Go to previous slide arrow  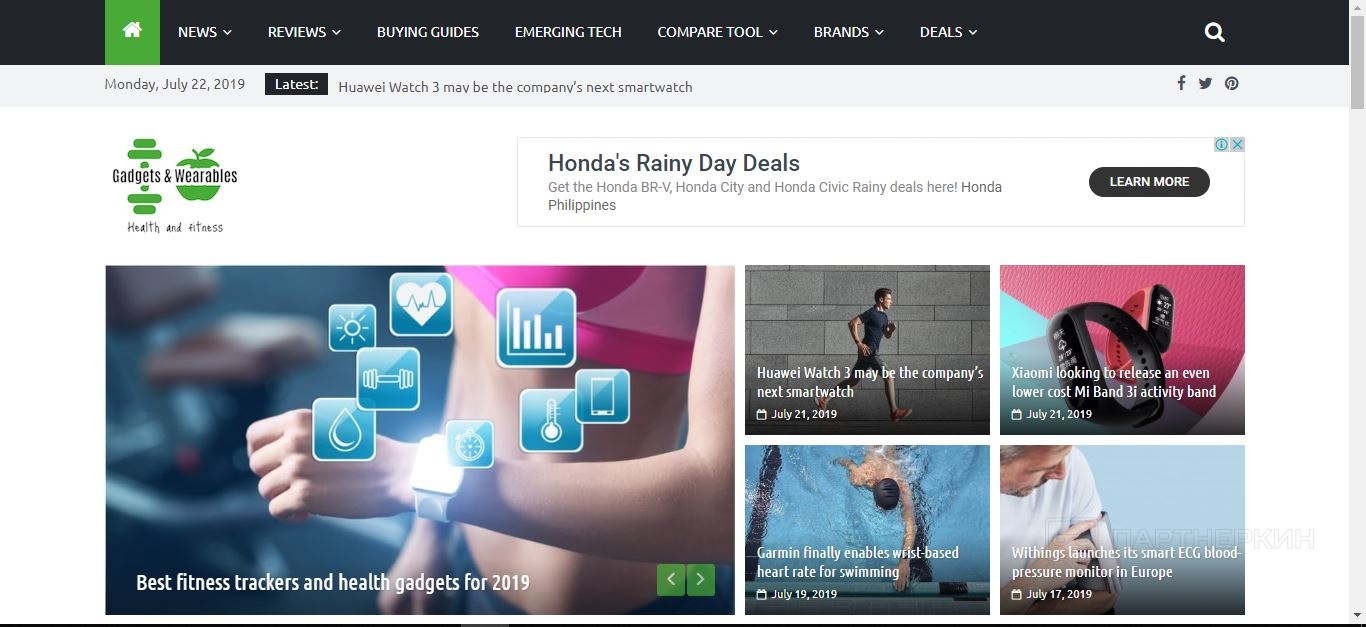(x=671, y=579)
